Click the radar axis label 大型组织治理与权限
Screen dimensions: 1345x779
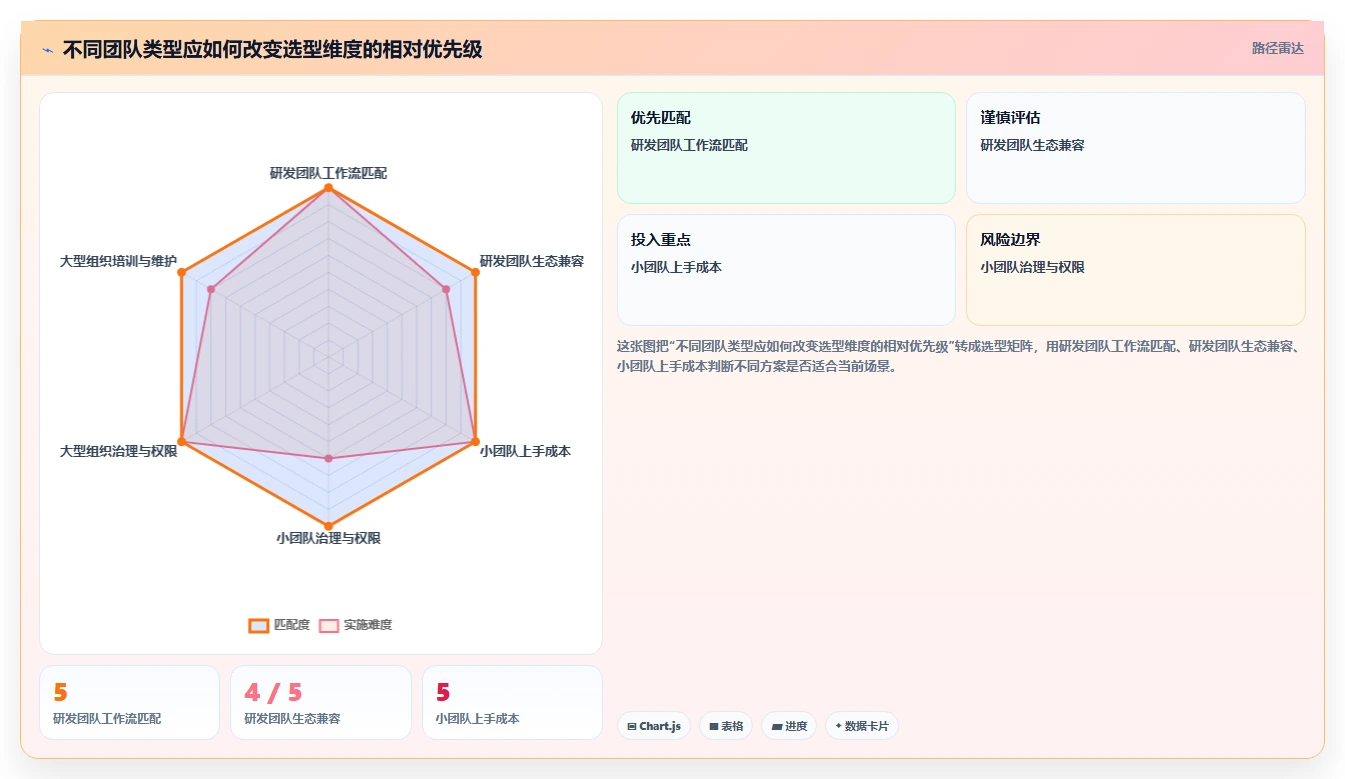click(x=118, y=451)
